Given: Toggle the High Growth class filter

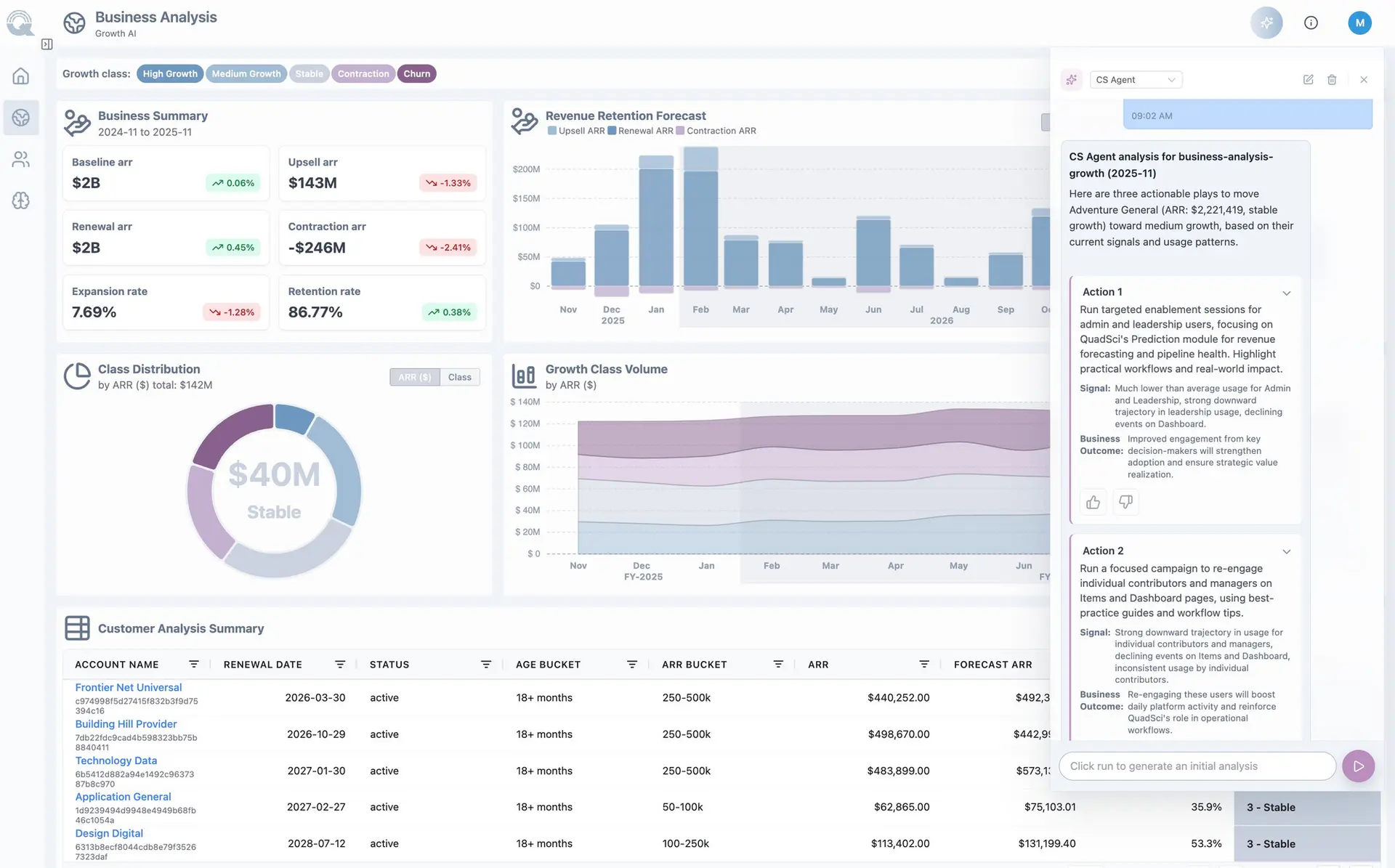Looking at the screenshot, I should tap(170, 73).
